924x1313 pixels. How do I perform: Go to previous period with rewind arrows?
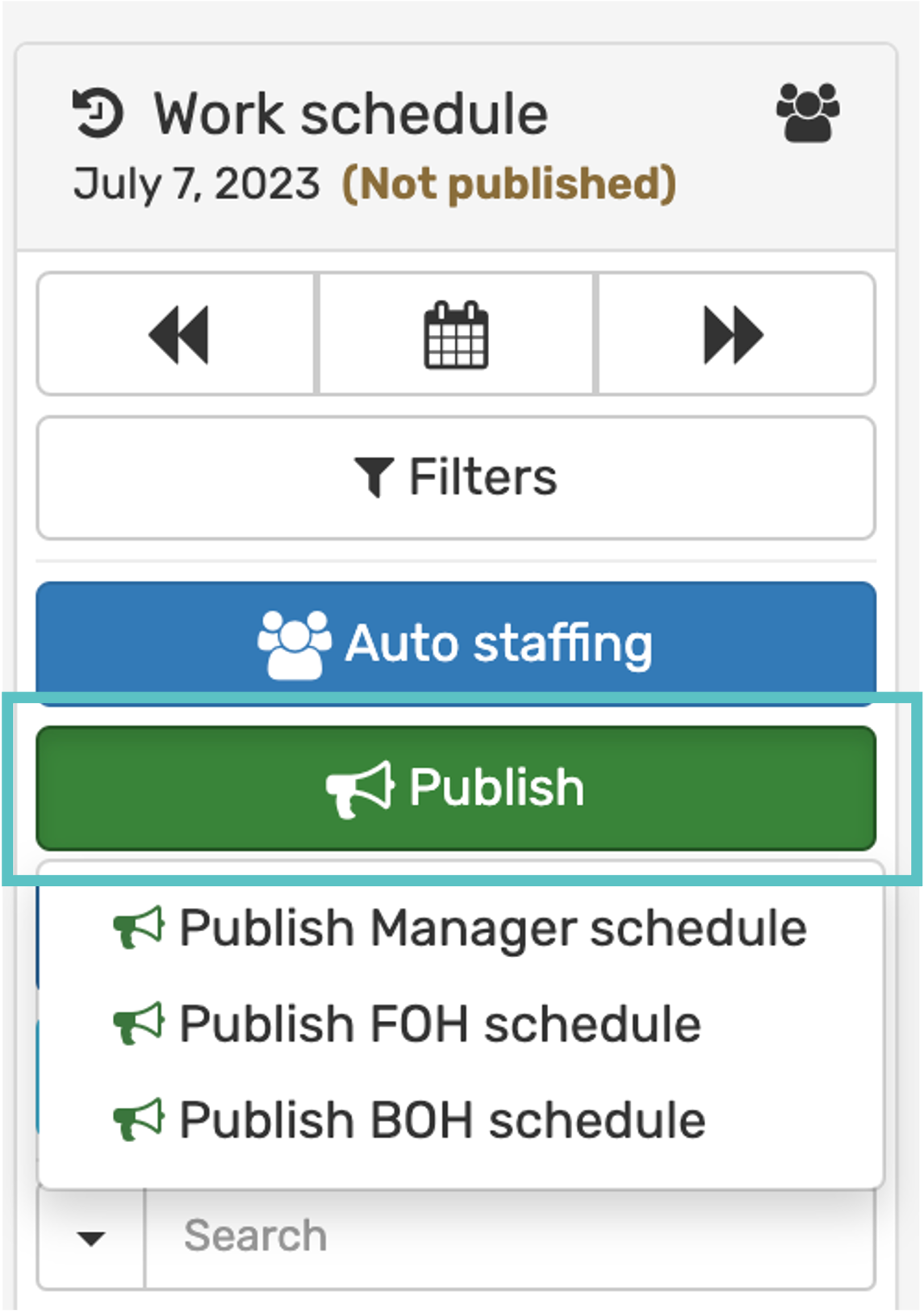click(178, 334)
